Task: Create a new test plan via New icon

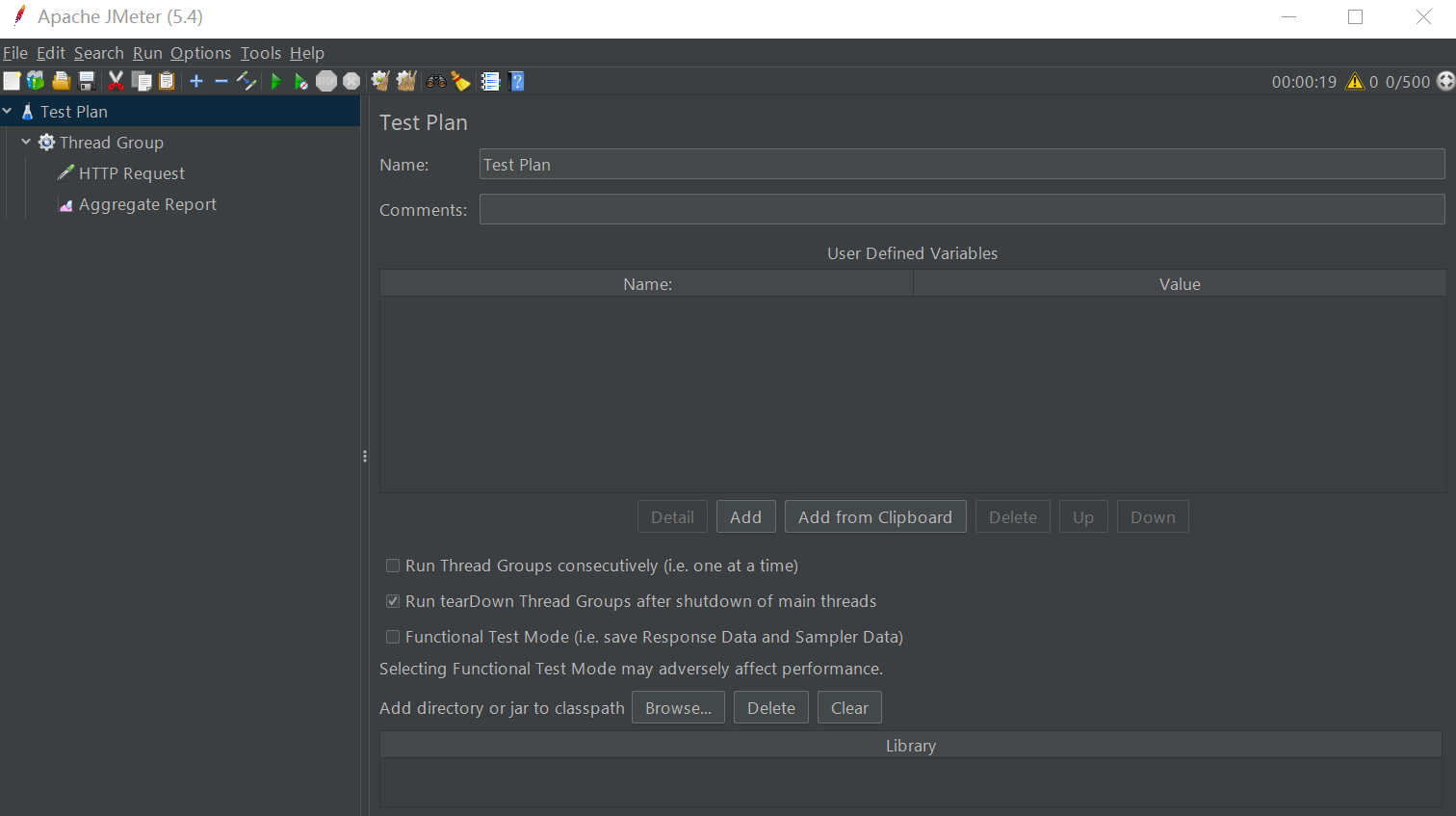Action: coord(12,81)
